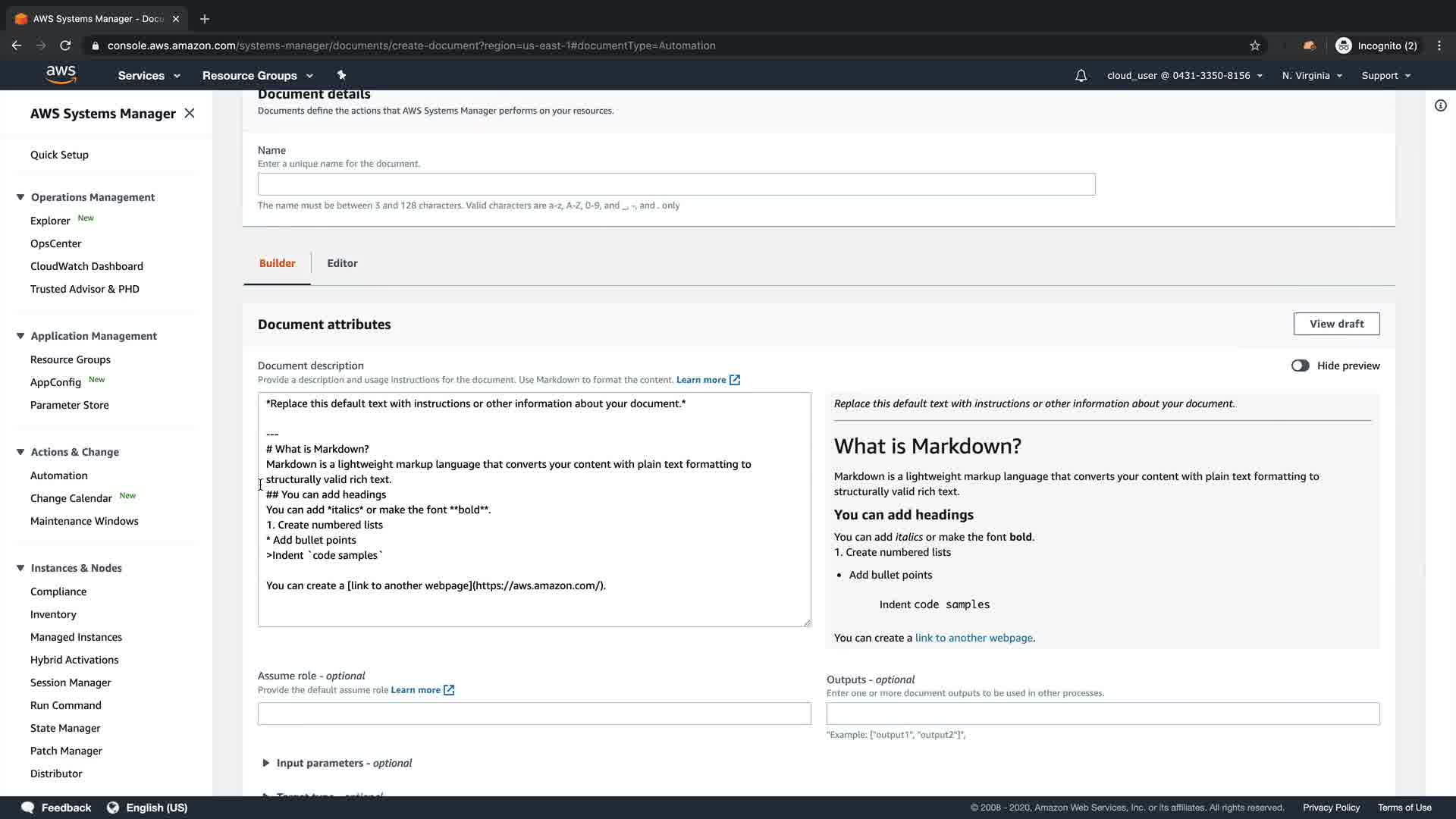Click the document Name input field
Image resolution: width=1456 pixels, height=819 pixels.
click(x=676, y=184)
